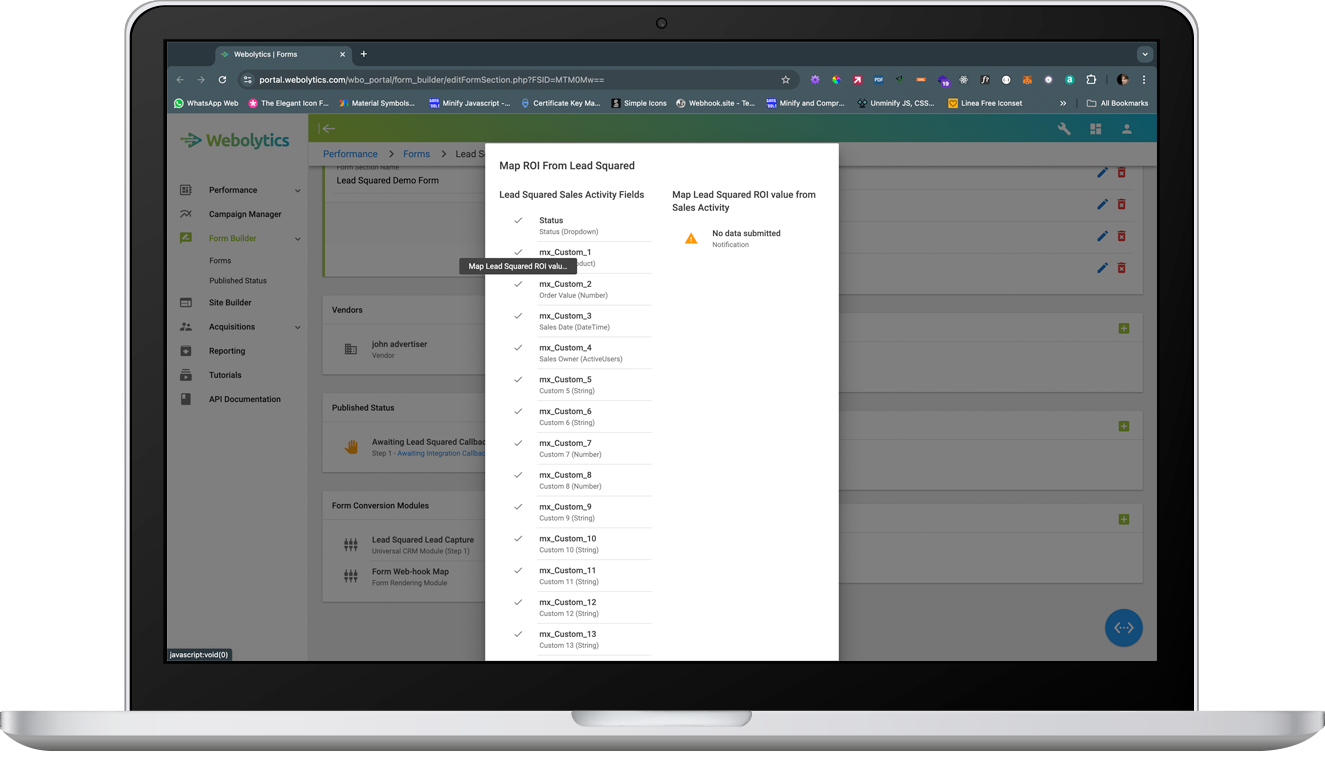The height and width of the screenshot is (780, 1325).
Task: Toggle the checkmark for mx_Custom_1
Action: (x=517, y=252)
